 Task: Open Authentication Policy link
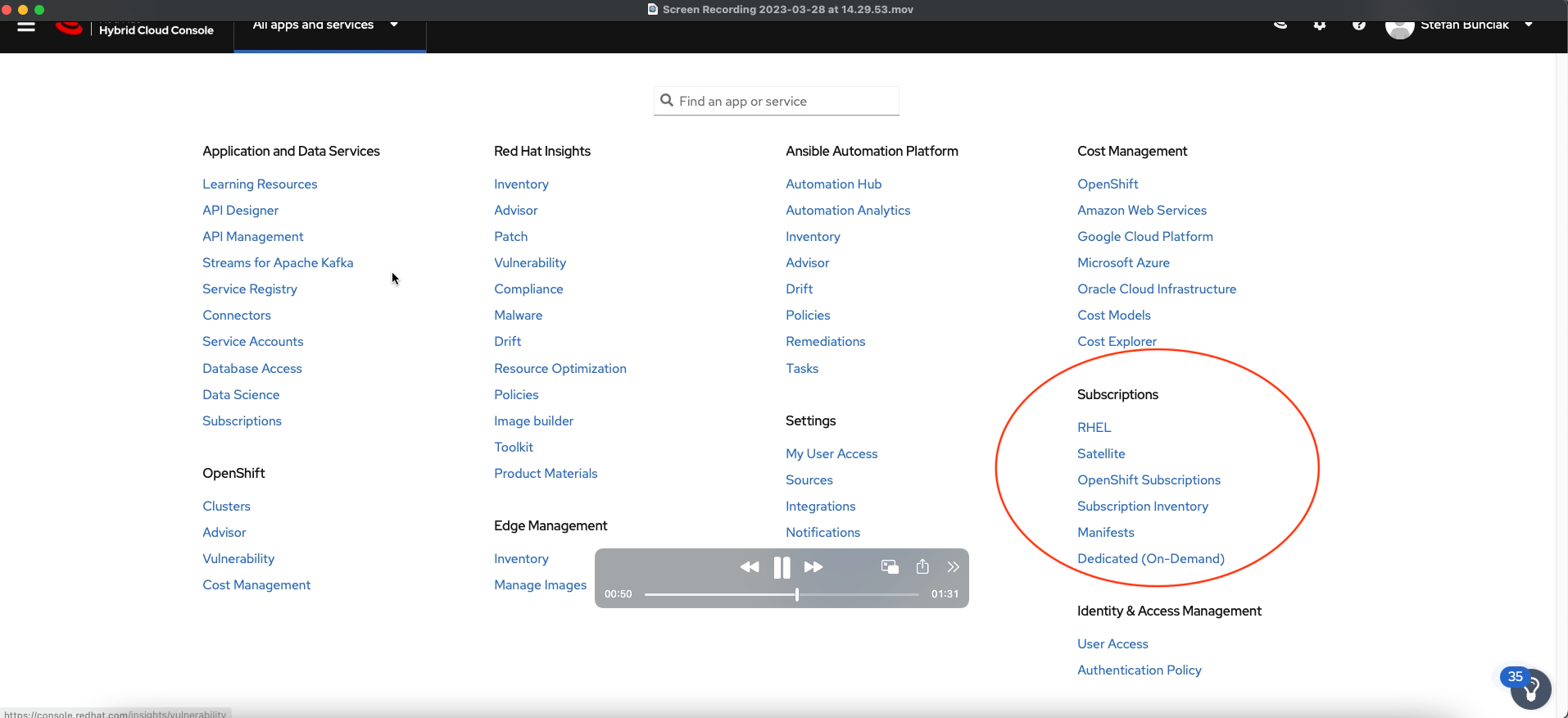pos(1140,670)
